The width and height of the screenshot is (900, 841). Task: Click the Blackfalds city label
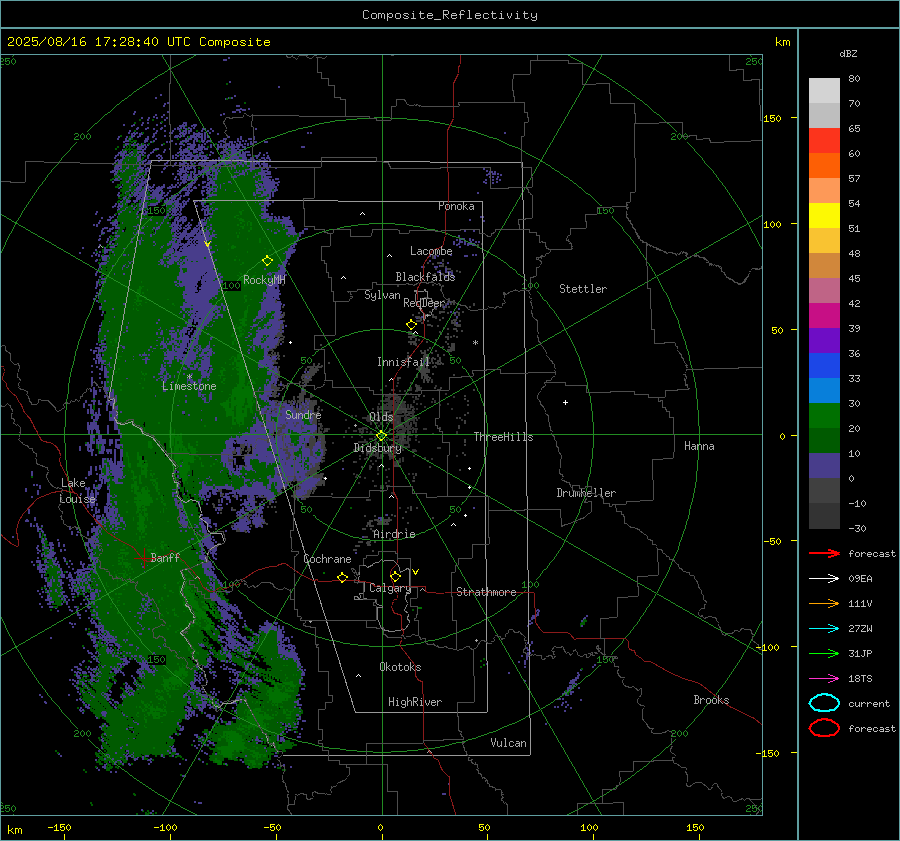point(425,277)
